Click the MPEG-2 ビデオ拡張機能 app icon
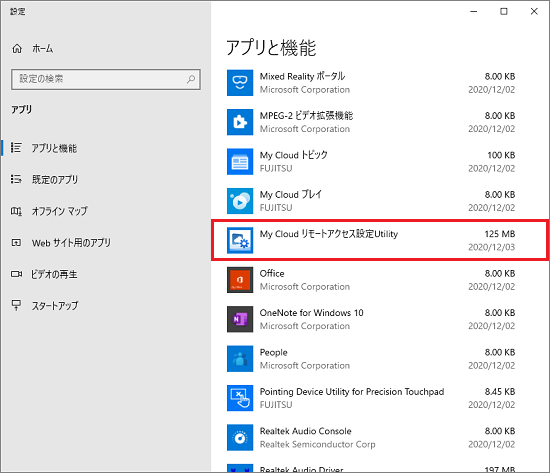 [240, 122]
